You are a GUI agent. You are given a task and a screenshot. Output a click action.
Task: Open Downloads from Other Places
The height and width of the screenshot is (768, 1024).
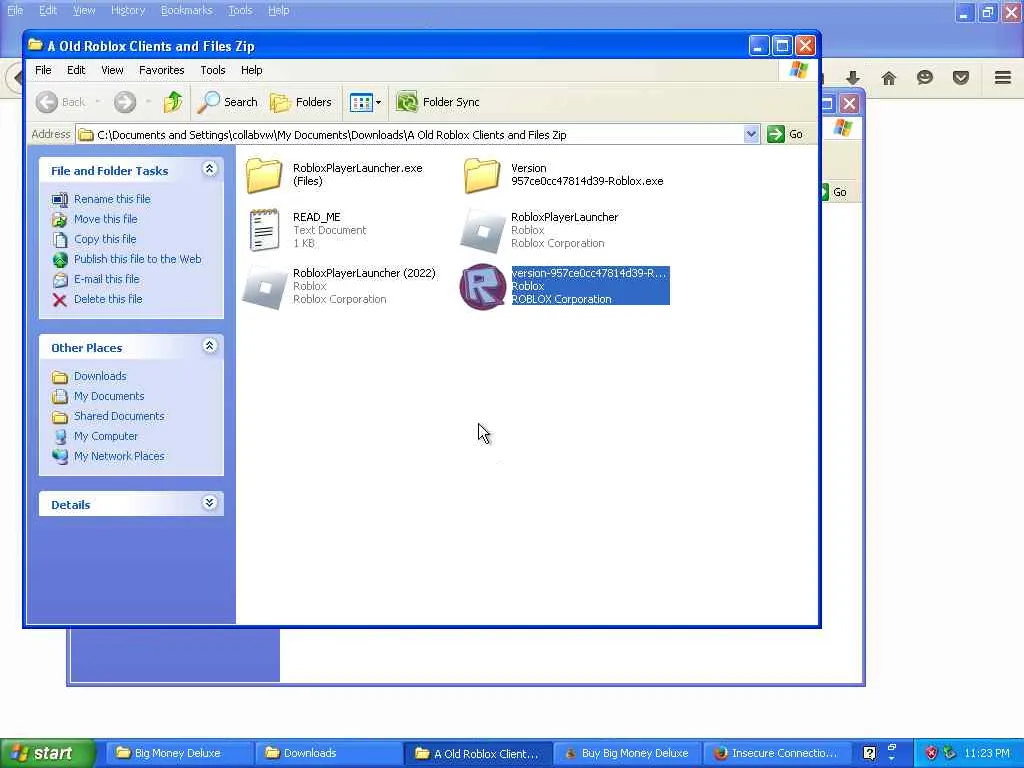point(100,376)
